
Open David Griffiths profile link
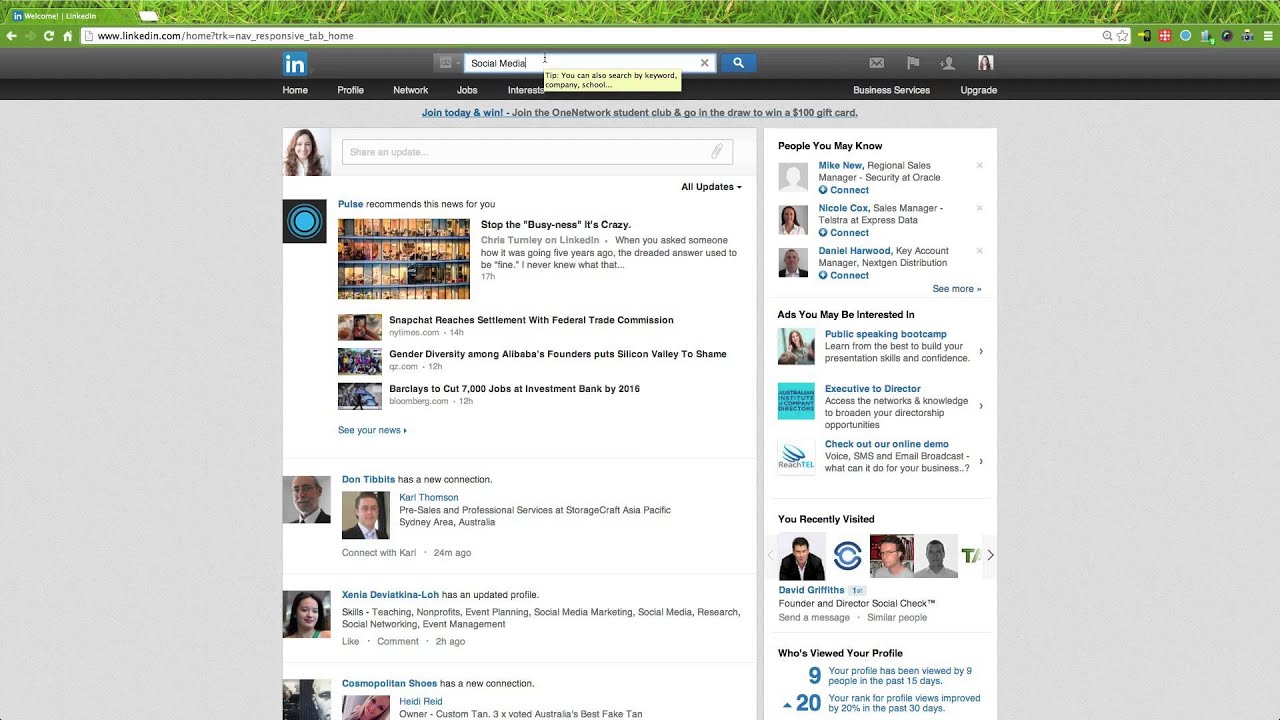(x=811, y=590)
